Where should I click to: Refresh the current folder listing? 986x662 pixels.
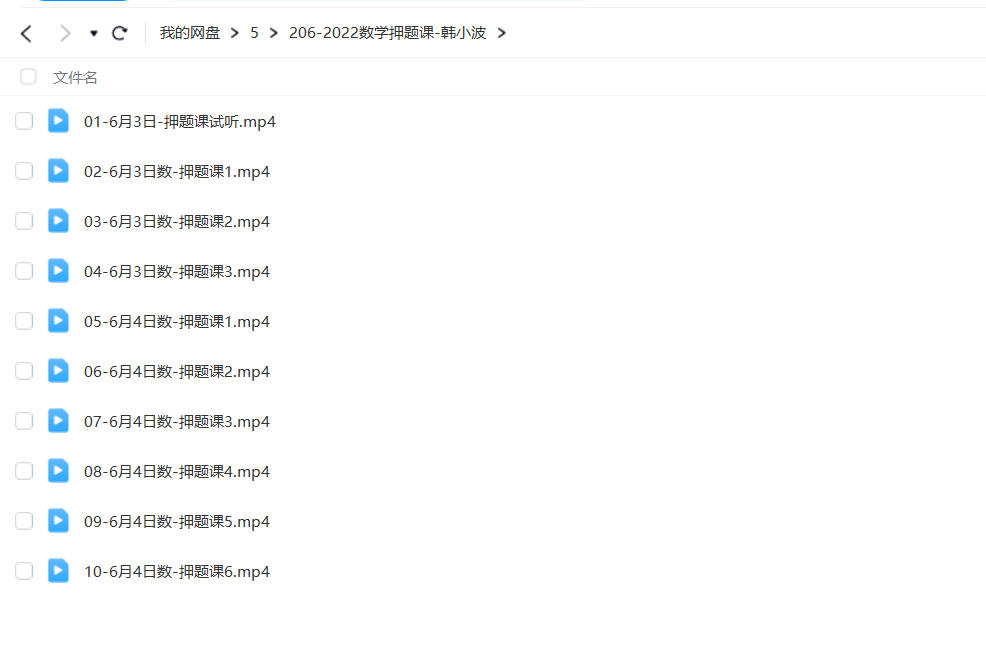pos(119,33)
